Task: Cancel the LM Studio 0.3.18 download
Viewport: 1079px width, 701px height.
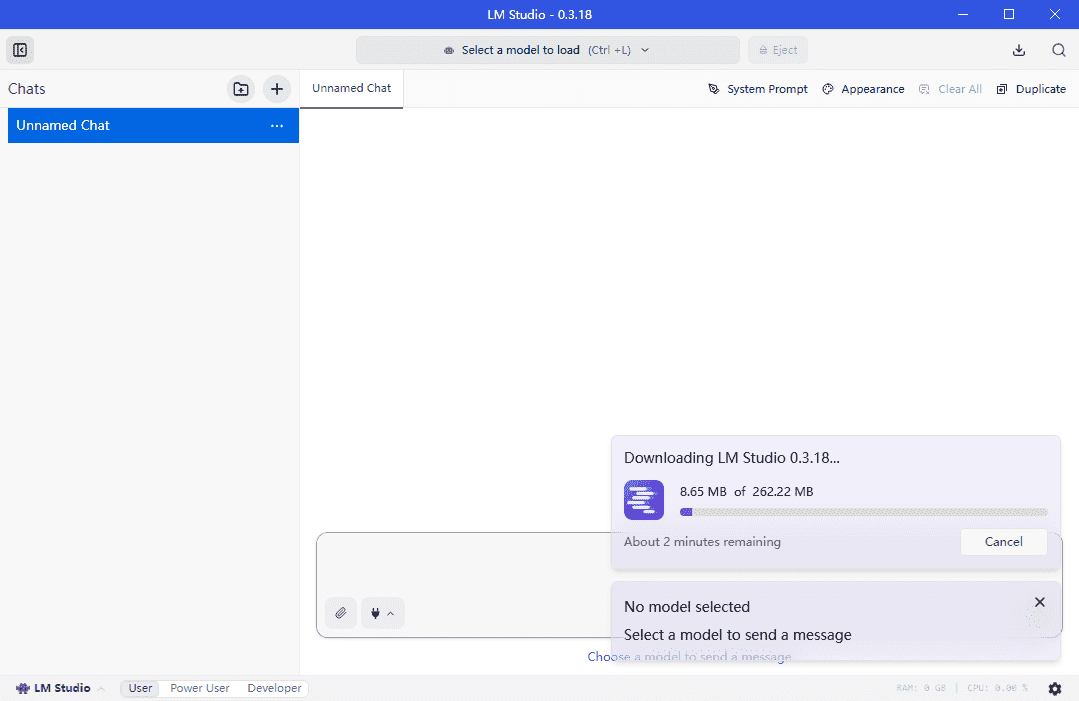Action: pos(1003,542)
